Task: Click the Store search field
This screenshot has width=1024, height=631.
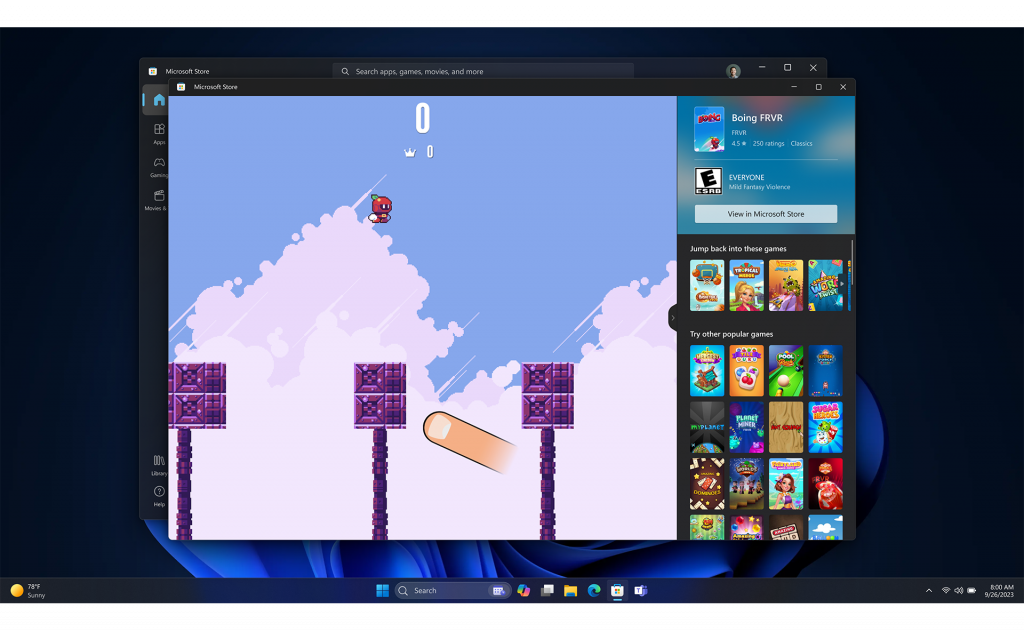Action: (485, 71)
